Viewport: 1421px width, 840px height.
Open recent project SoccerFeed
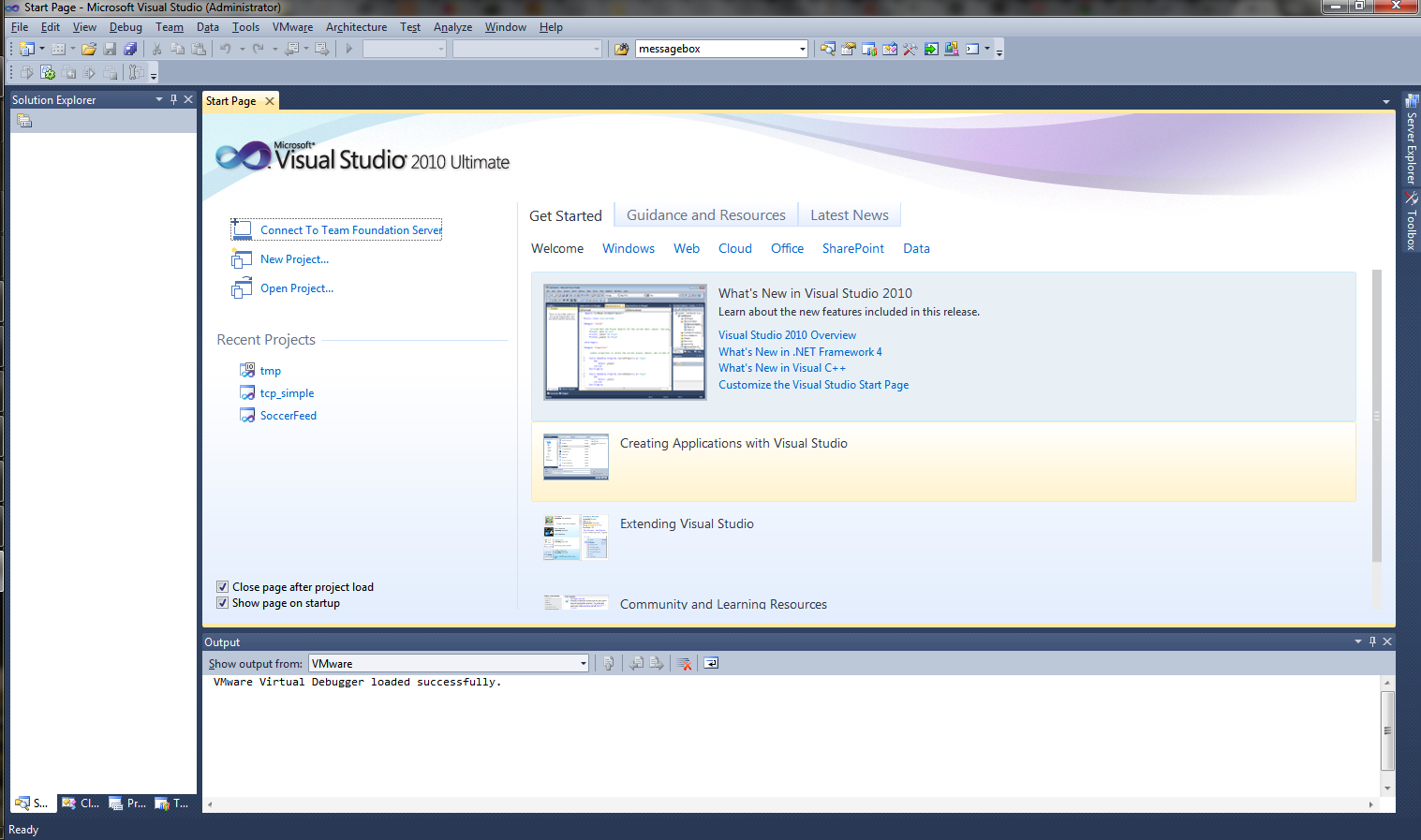[289, 416]
